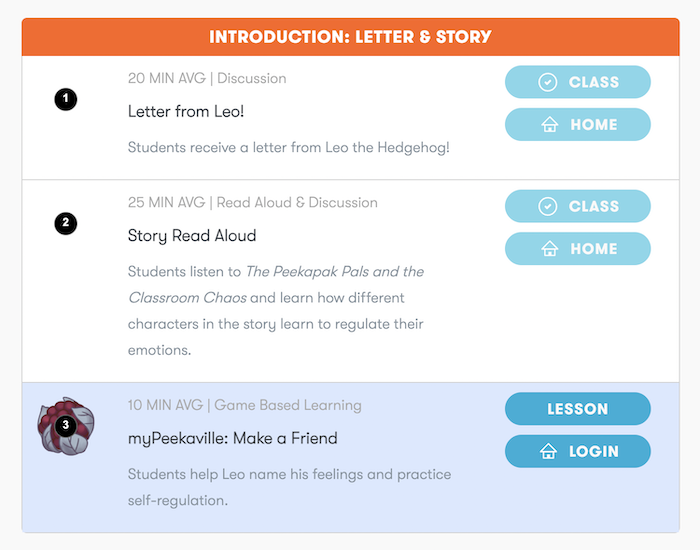Click the checkmark icon in Letter from Leo CLASS button
This screenshot has width=700, height=550.
point(547,82)
